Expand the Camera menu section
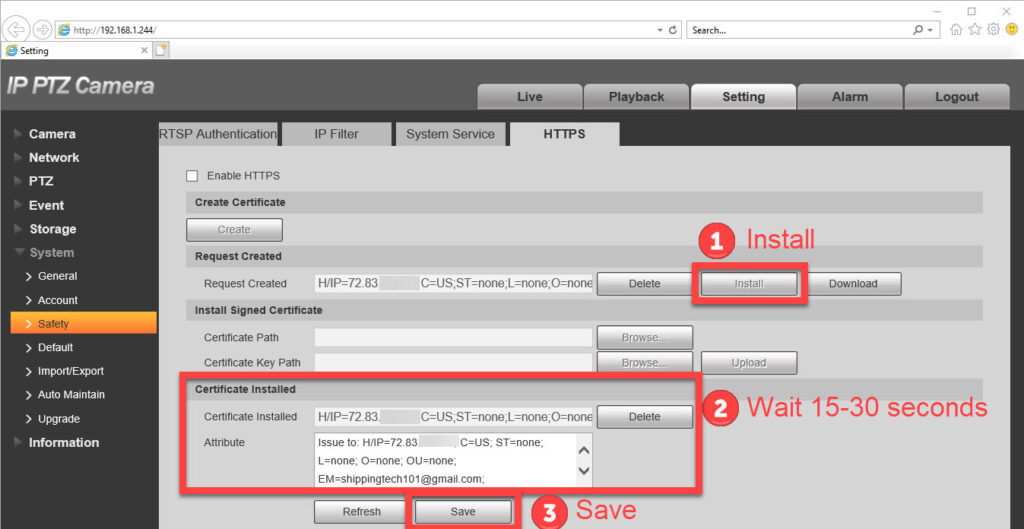This screenshot has width=1024, height=529. [x=52, y=134]
